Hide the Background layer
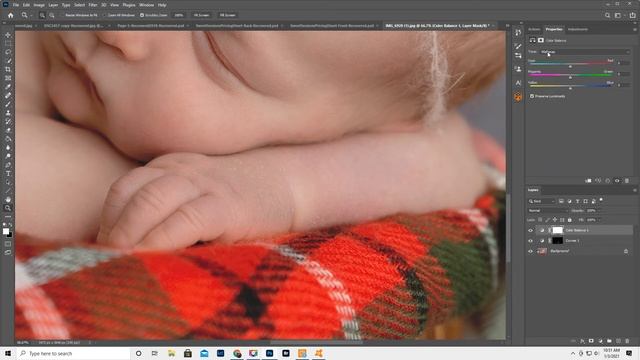 [x=531, y=251]
